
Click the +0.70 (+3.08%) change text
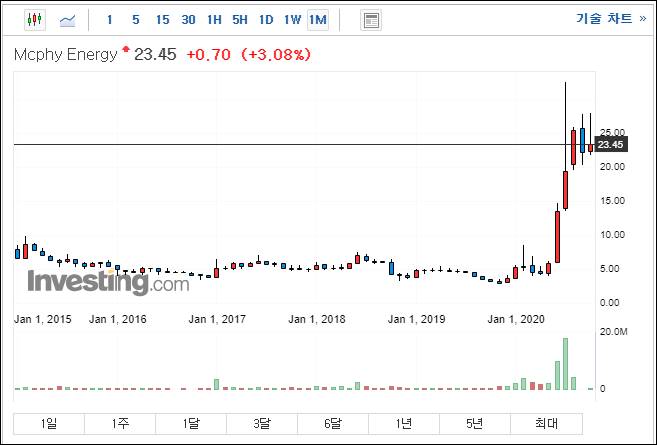(248, 54)
